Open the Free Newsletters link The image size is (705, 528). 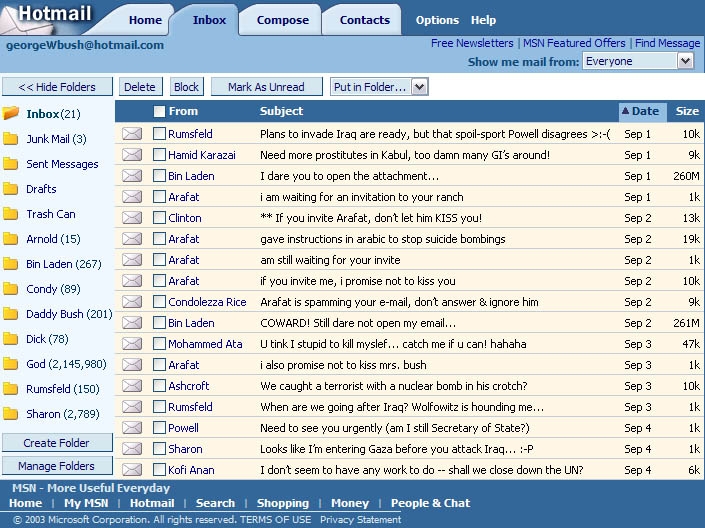472,43
